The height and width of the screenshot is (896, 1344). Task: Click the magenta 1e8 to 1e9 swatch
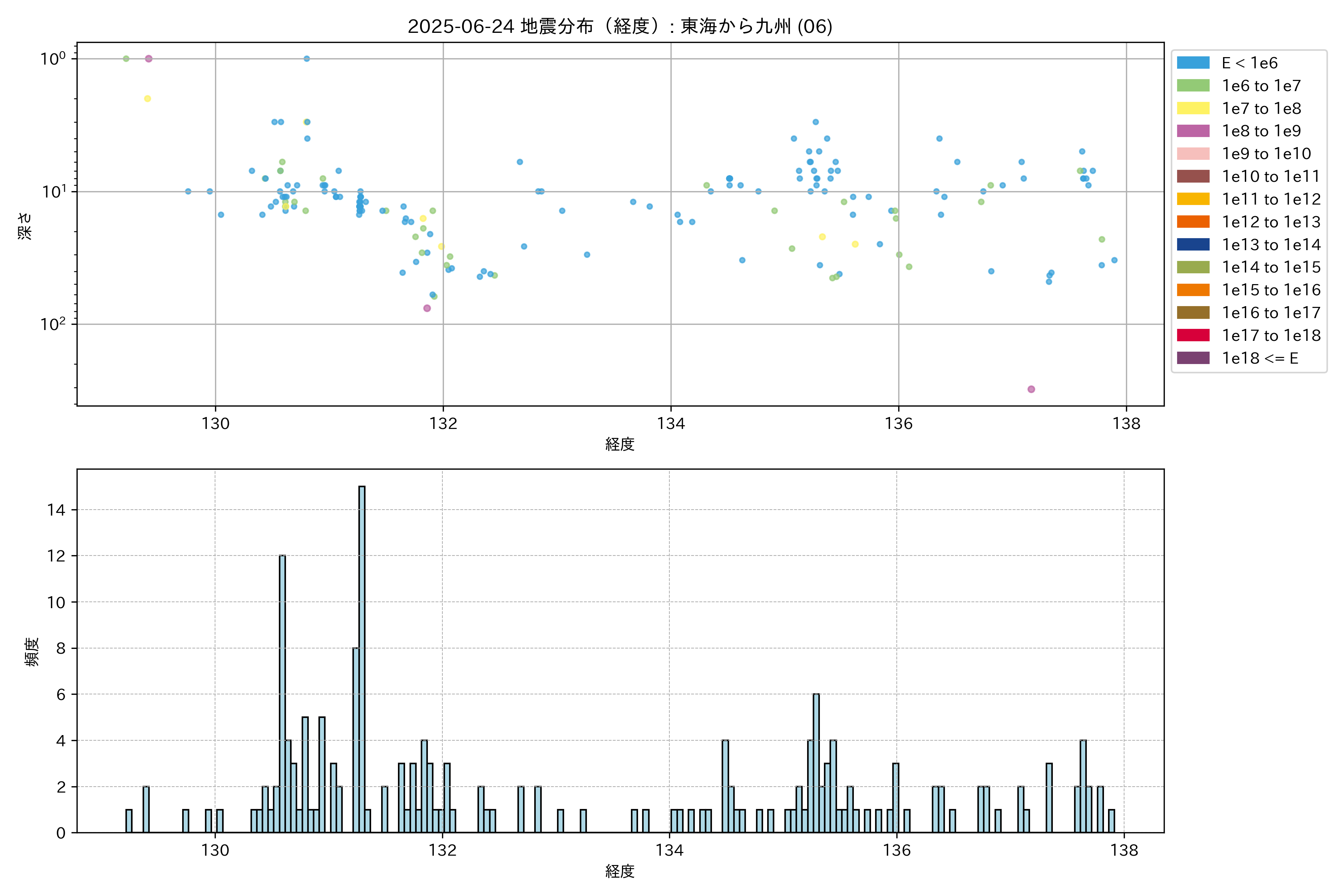pyautogui.click(x=1192, y=131)
